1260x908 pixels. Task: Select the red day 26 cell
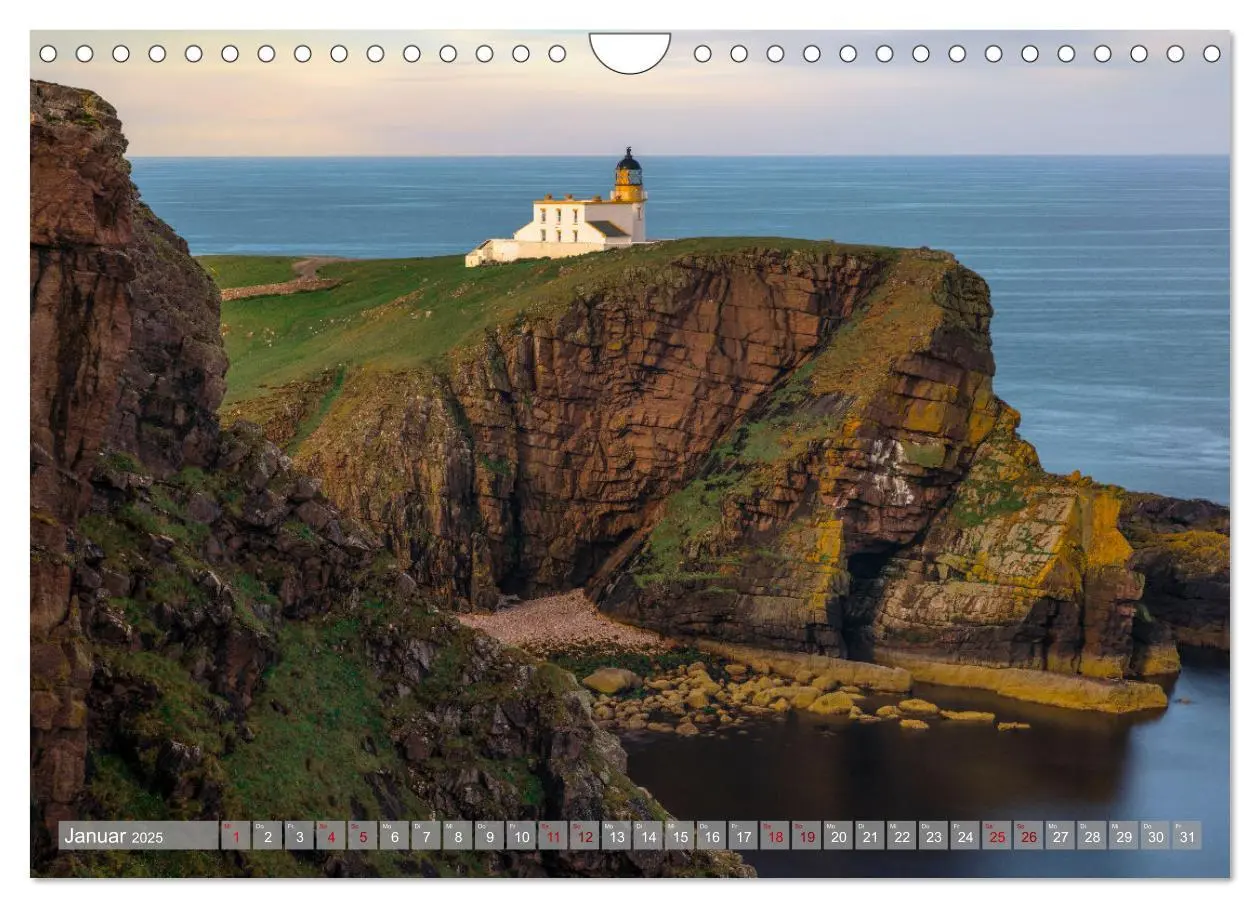1027,836
